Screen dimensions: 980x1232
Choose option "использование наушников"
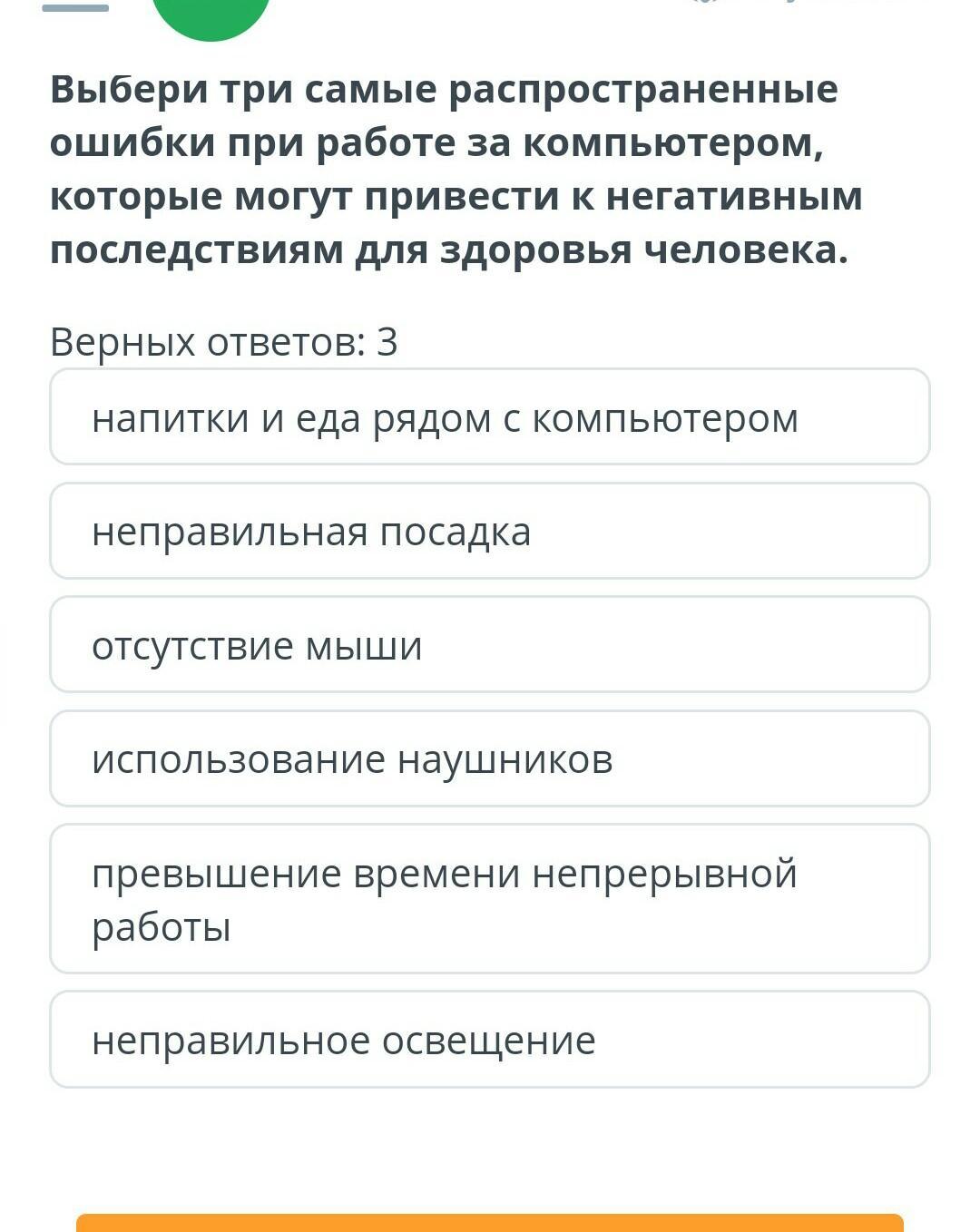(490, 758)
